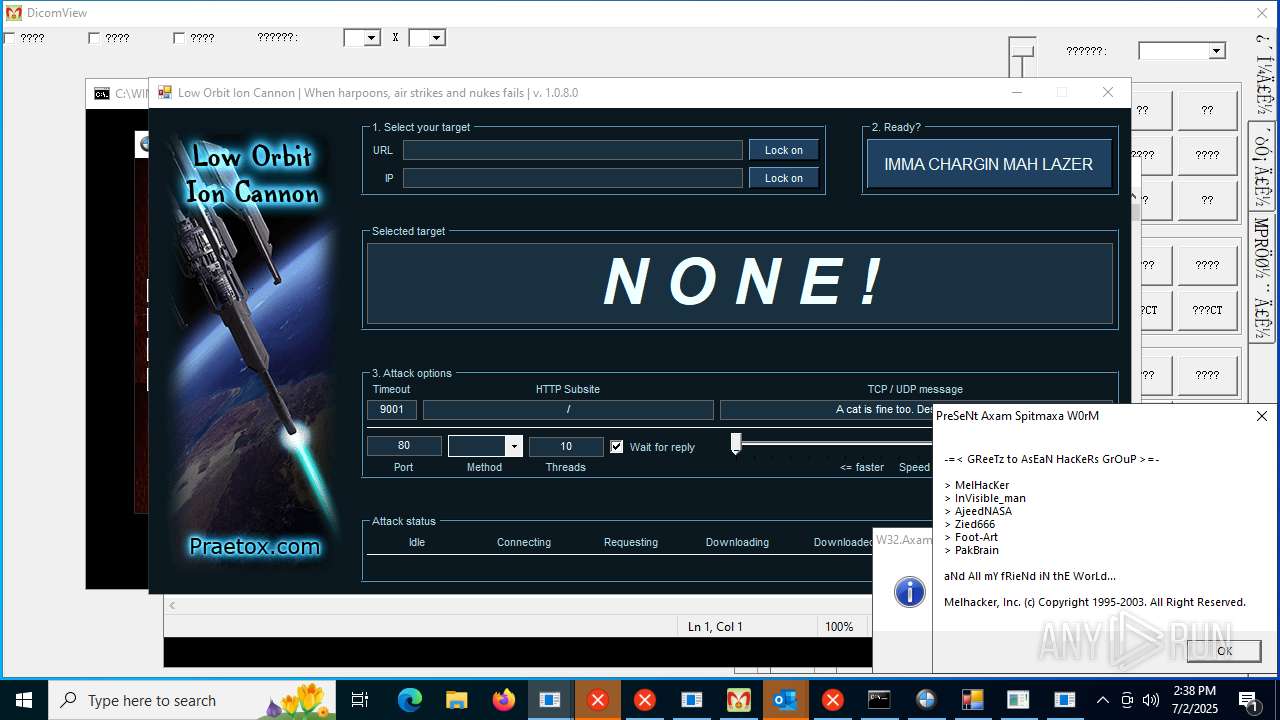Click IMMA CHARGIN MAH LAZER button
The image size is (1280, 720).
coord(989,164)
